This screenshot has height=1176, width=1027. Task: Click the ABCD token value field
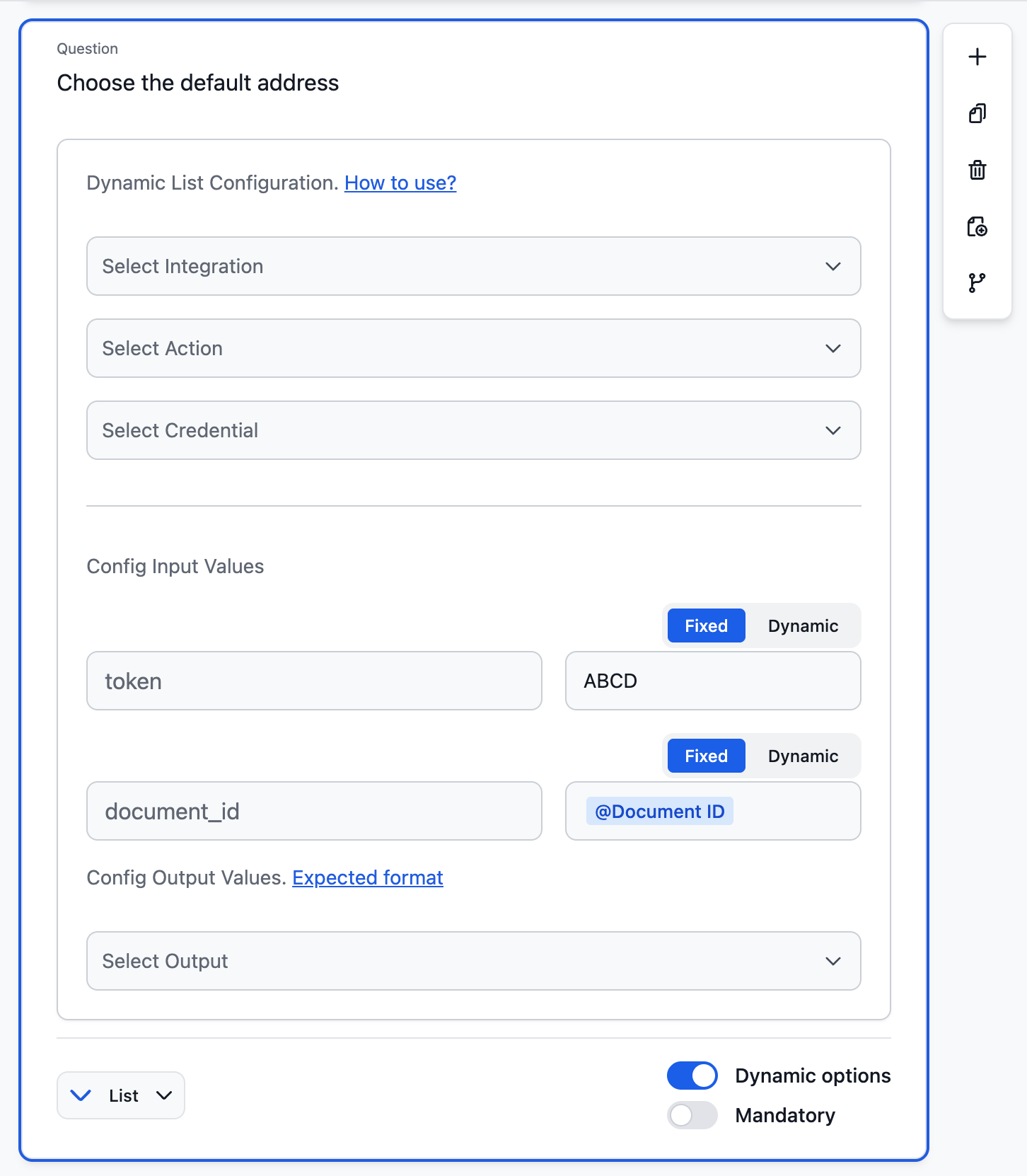(x=712, y=681)
